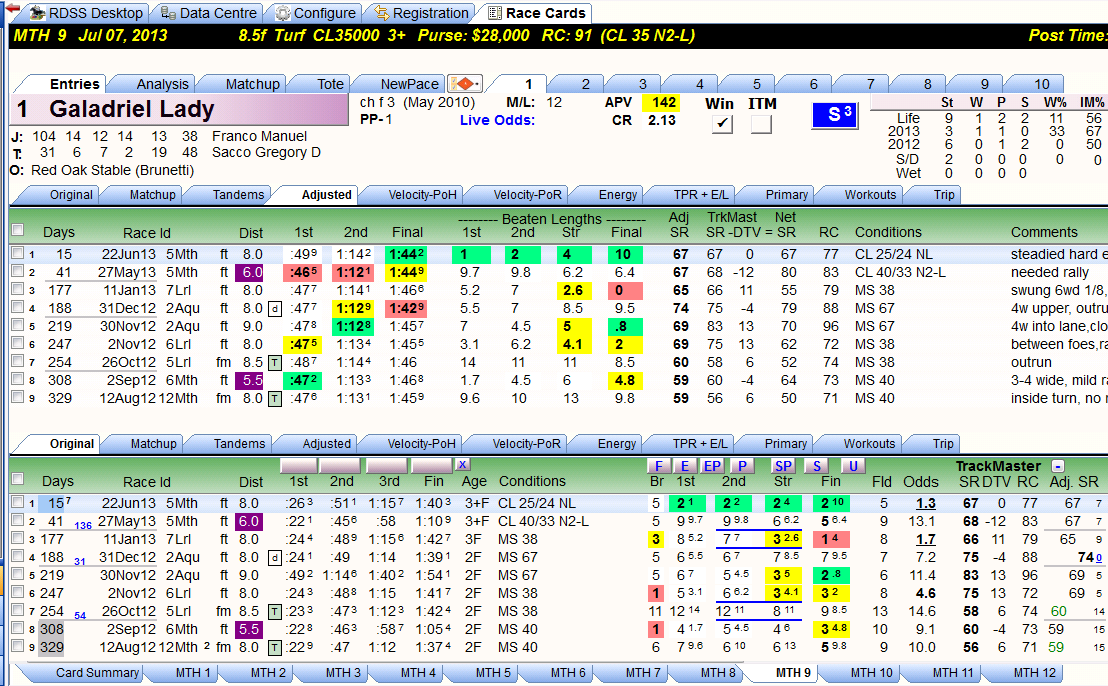Image resolution: width=1108 pixels, height=686 pixels.
Task: Click the 'needed rally' comment
Action: click(x=1049, y=273)
